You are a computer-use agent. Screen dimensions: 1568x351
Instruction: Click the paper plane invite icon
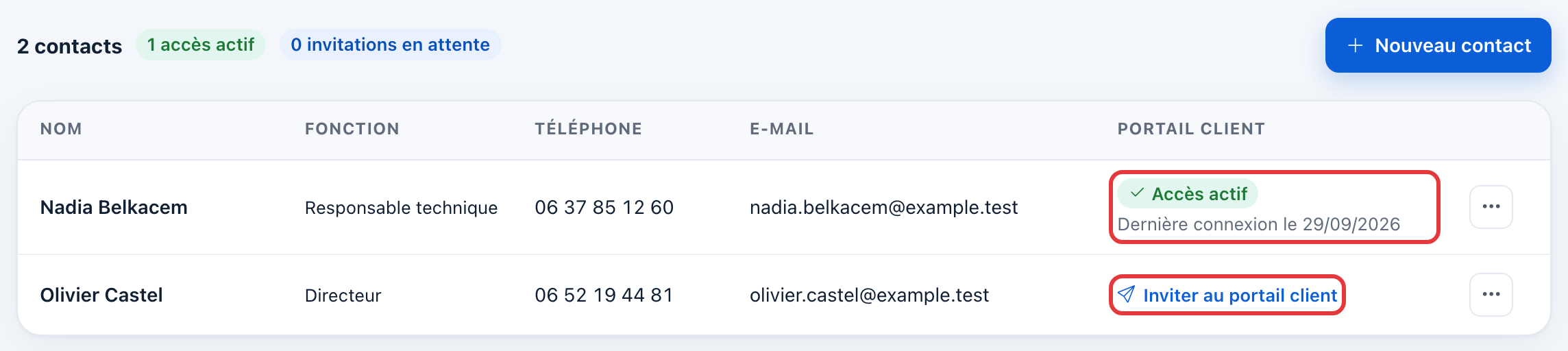(x=1126, y=295)
